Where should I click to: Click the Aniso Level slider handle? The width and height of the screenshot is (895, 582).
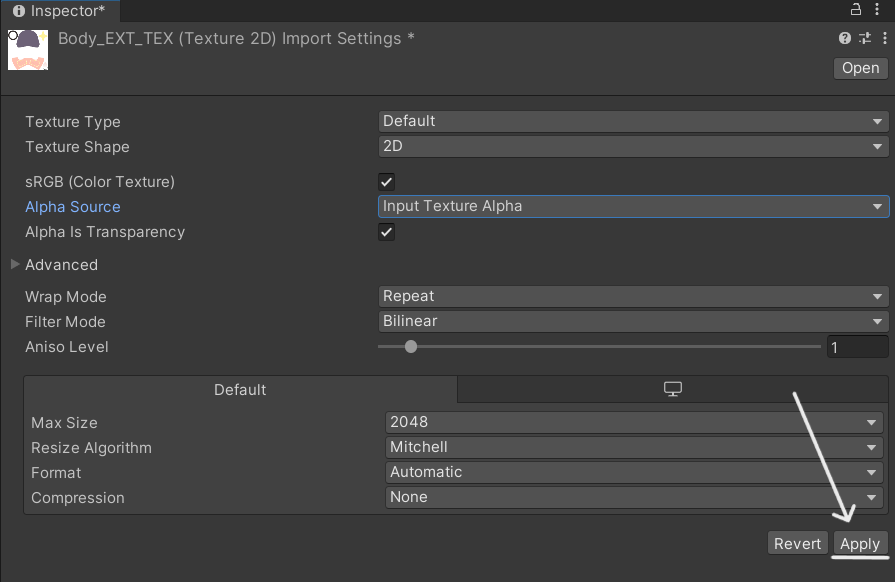(410, 347)
